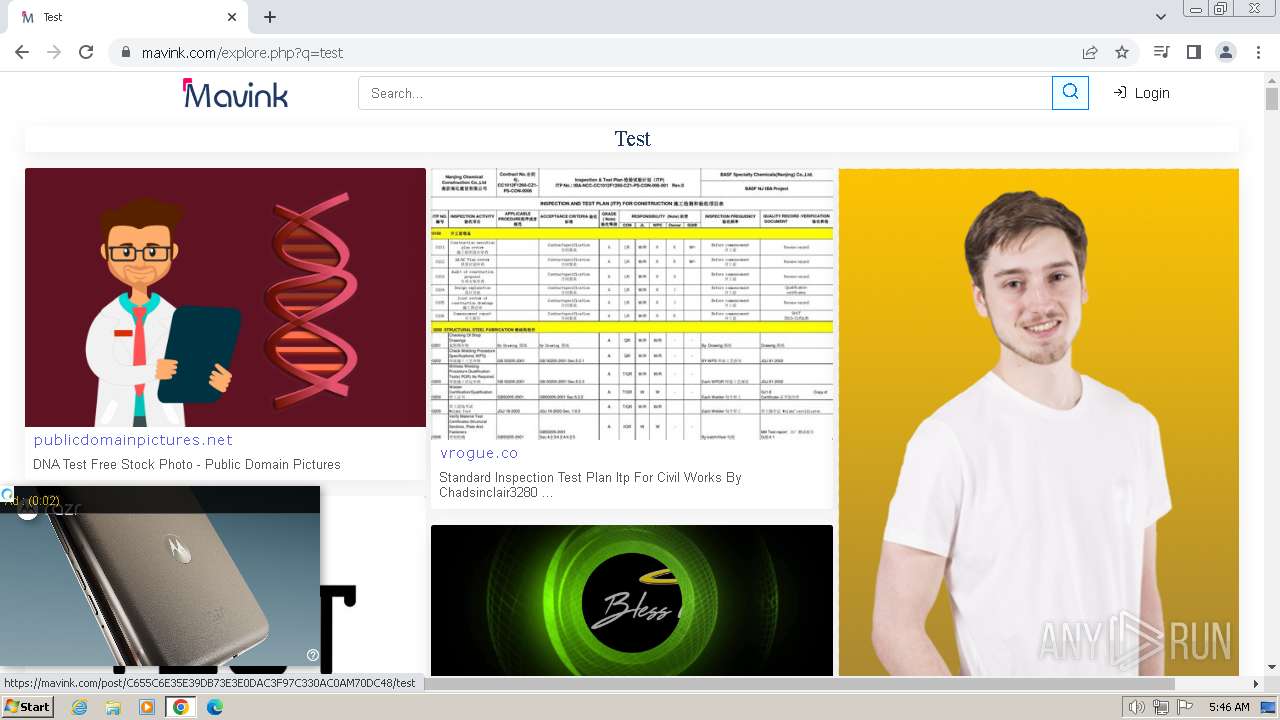Bookmark this tab with the star
This screenshot has height=720, width=1280.
tap(1122, 53)
